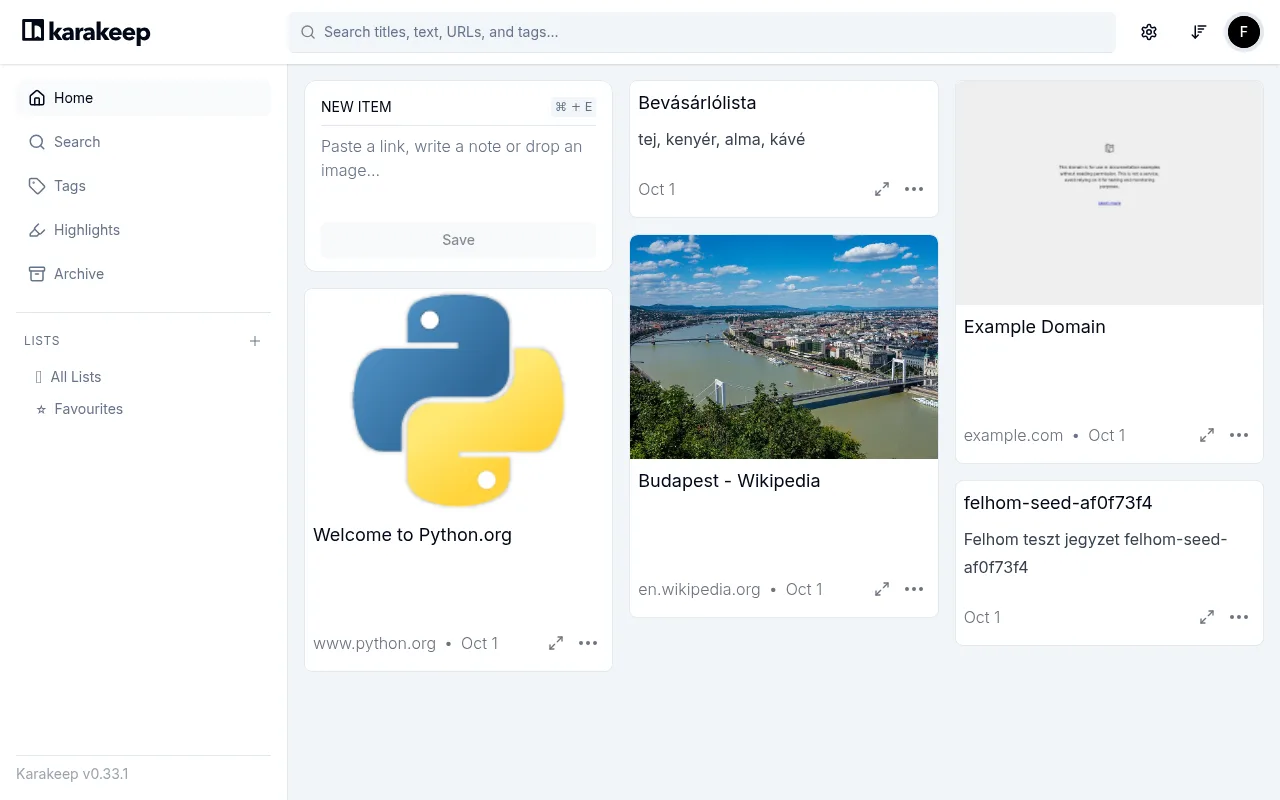Open more options for Bevásárlólista
1280x800 pixels.
click(914, 189)
